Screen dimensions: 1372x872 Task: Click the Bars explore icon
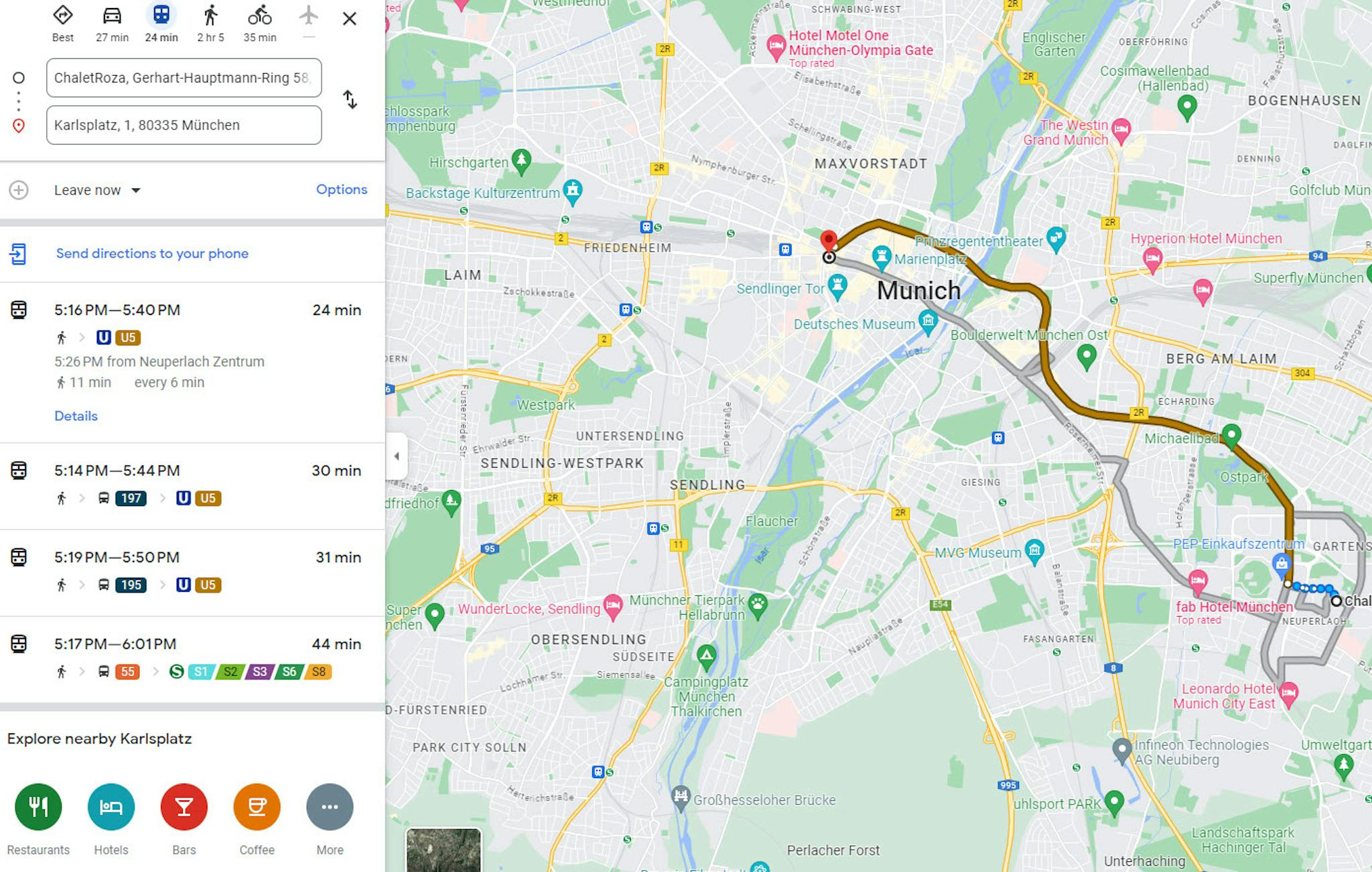coord(184,807)
